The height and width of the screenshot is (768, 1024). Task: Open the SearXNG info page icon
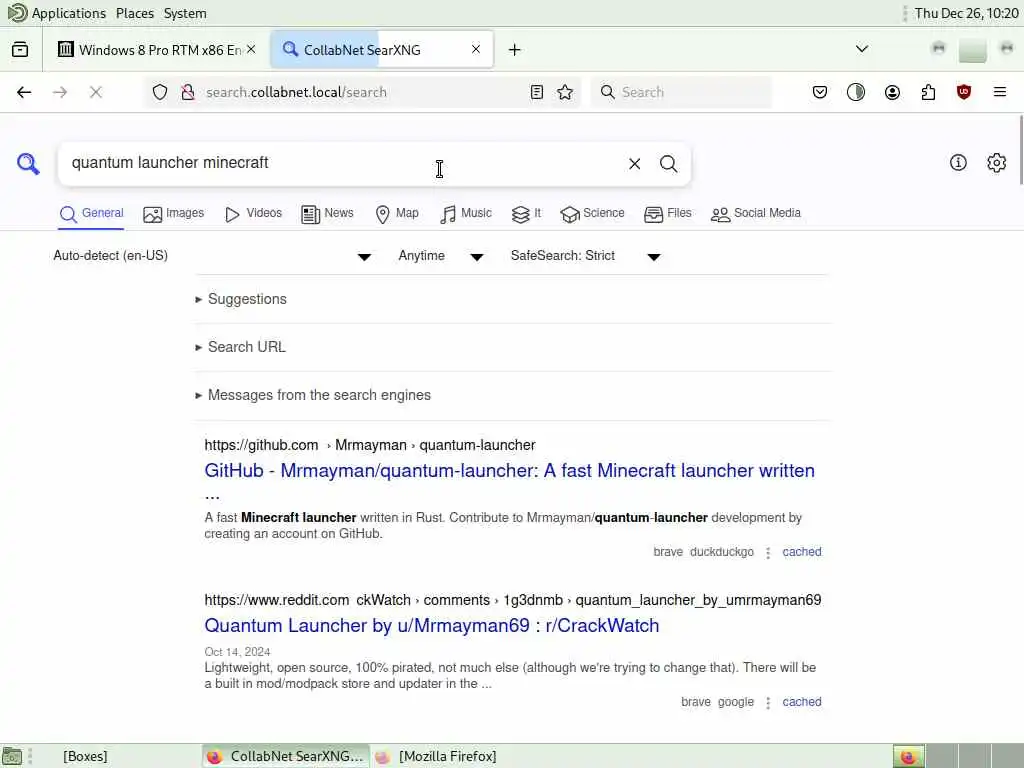[x=958, y=163]
